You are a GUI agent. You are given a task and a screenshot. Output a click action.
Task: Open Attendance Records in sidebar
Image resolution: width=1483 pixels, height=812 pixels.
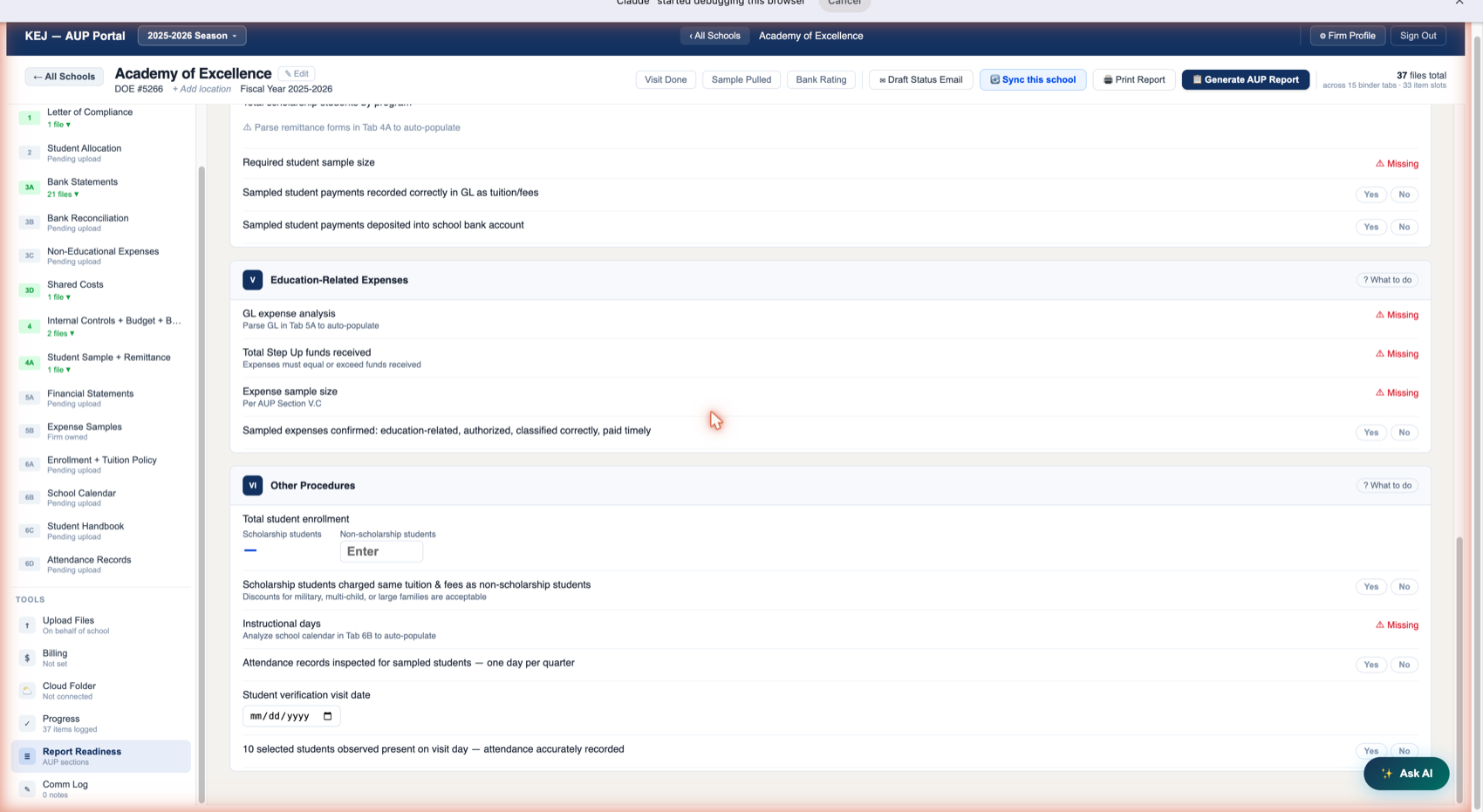click(x=101, y=564)
